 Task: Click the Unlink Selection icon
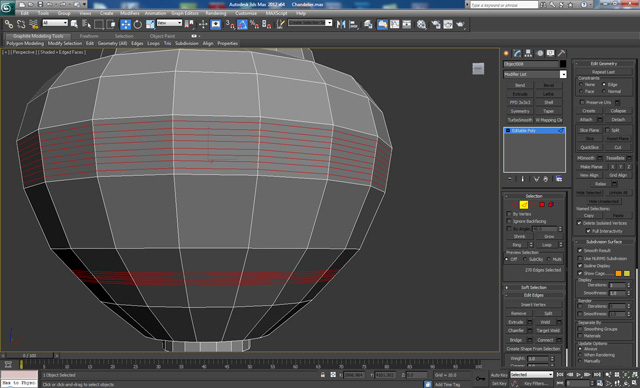21,24
